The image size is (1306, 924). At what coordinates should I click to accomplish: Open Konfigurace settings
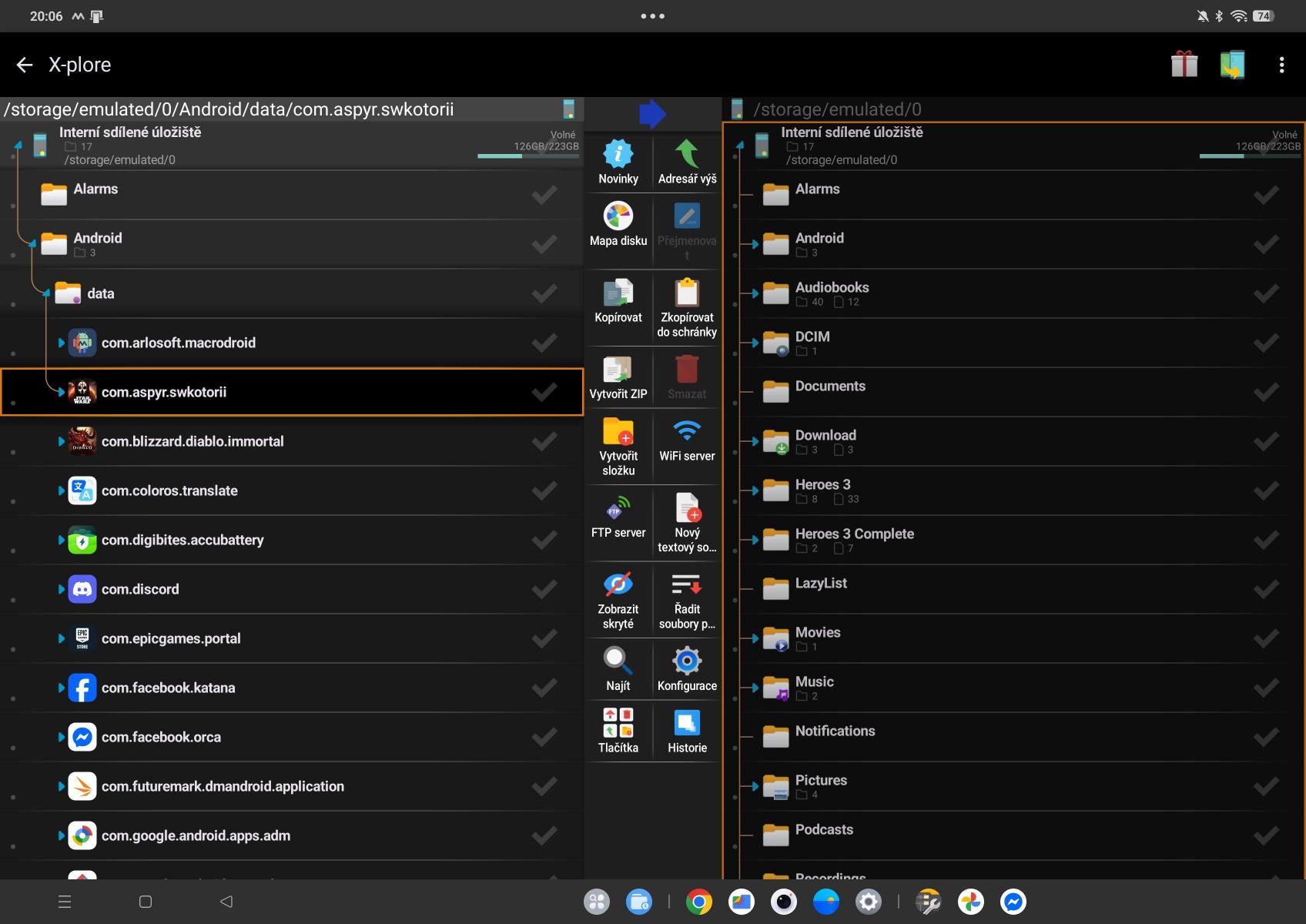tap(687, 669)
